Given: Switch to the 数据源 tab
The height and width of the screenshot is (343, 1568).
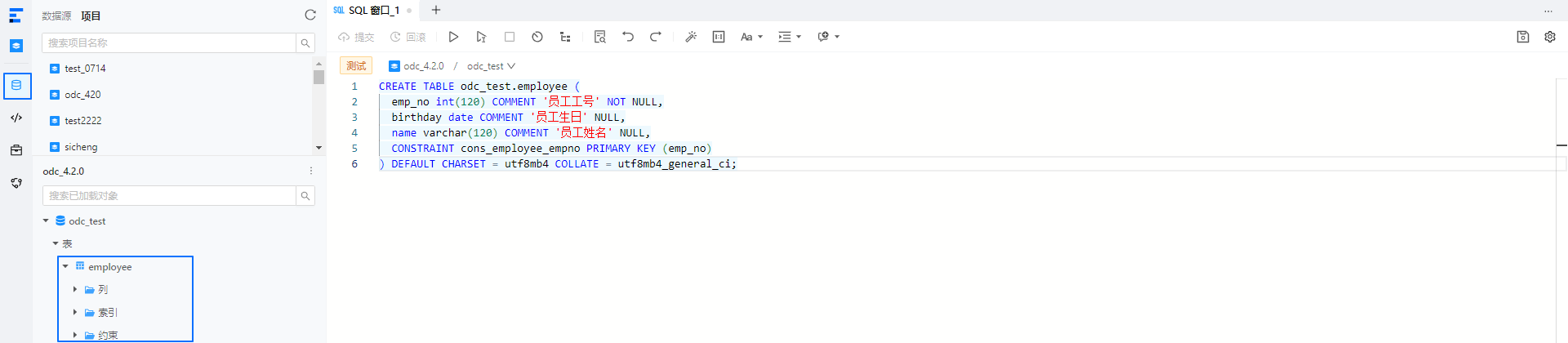Looking at the screenshot, I should pos(56,16).
